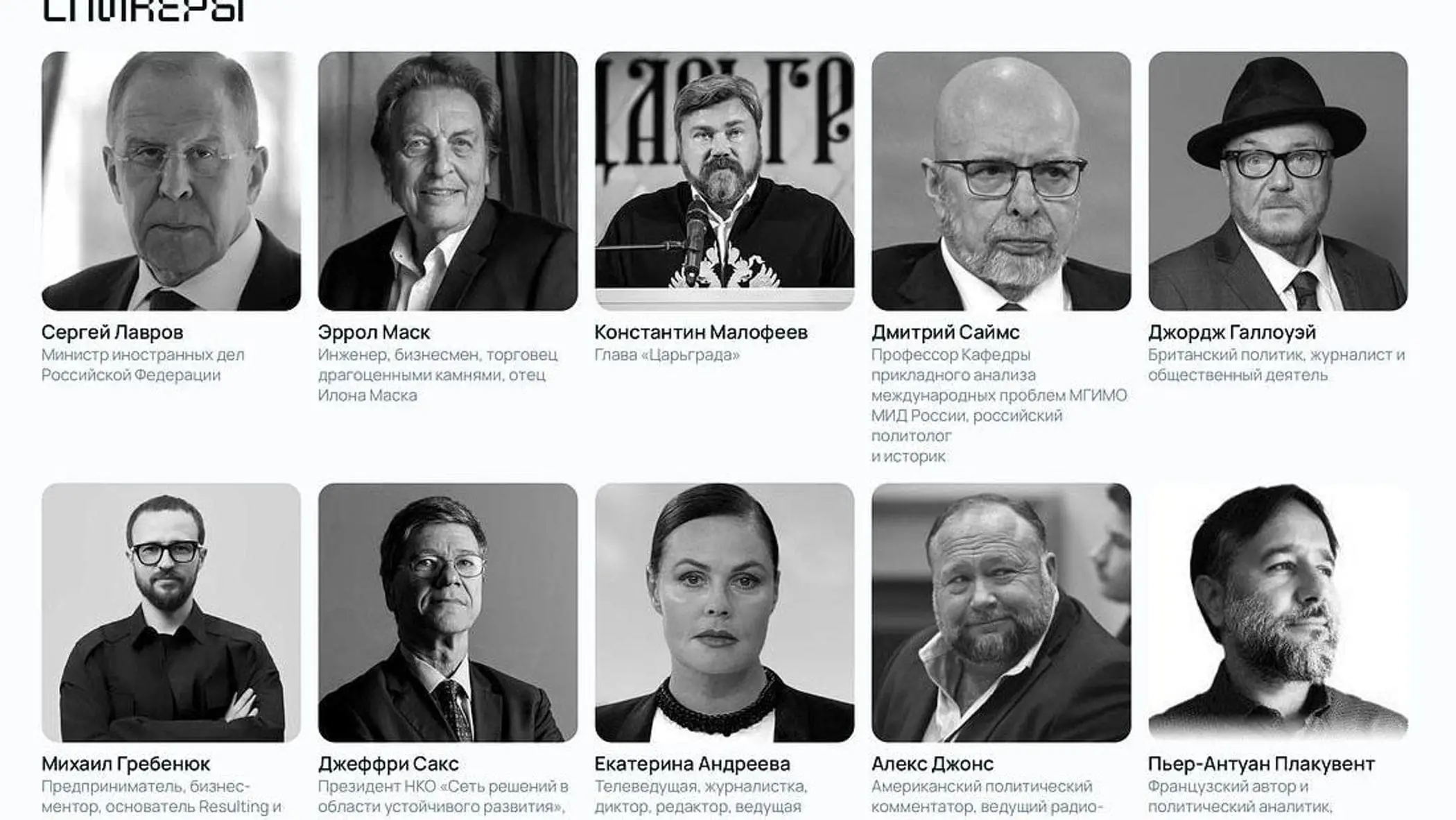Click the Джордж Галлоуэй photo with hat
The image size is (1456, 820).
1278,181
